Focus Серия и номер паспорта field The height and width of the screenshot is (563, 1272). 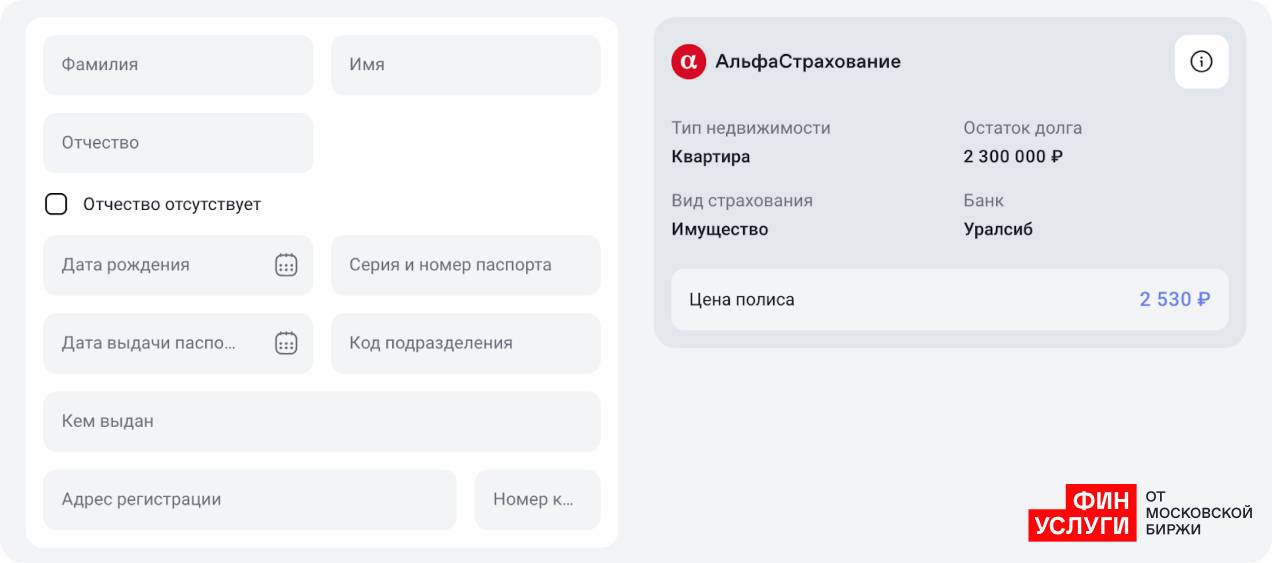point(465,265)
